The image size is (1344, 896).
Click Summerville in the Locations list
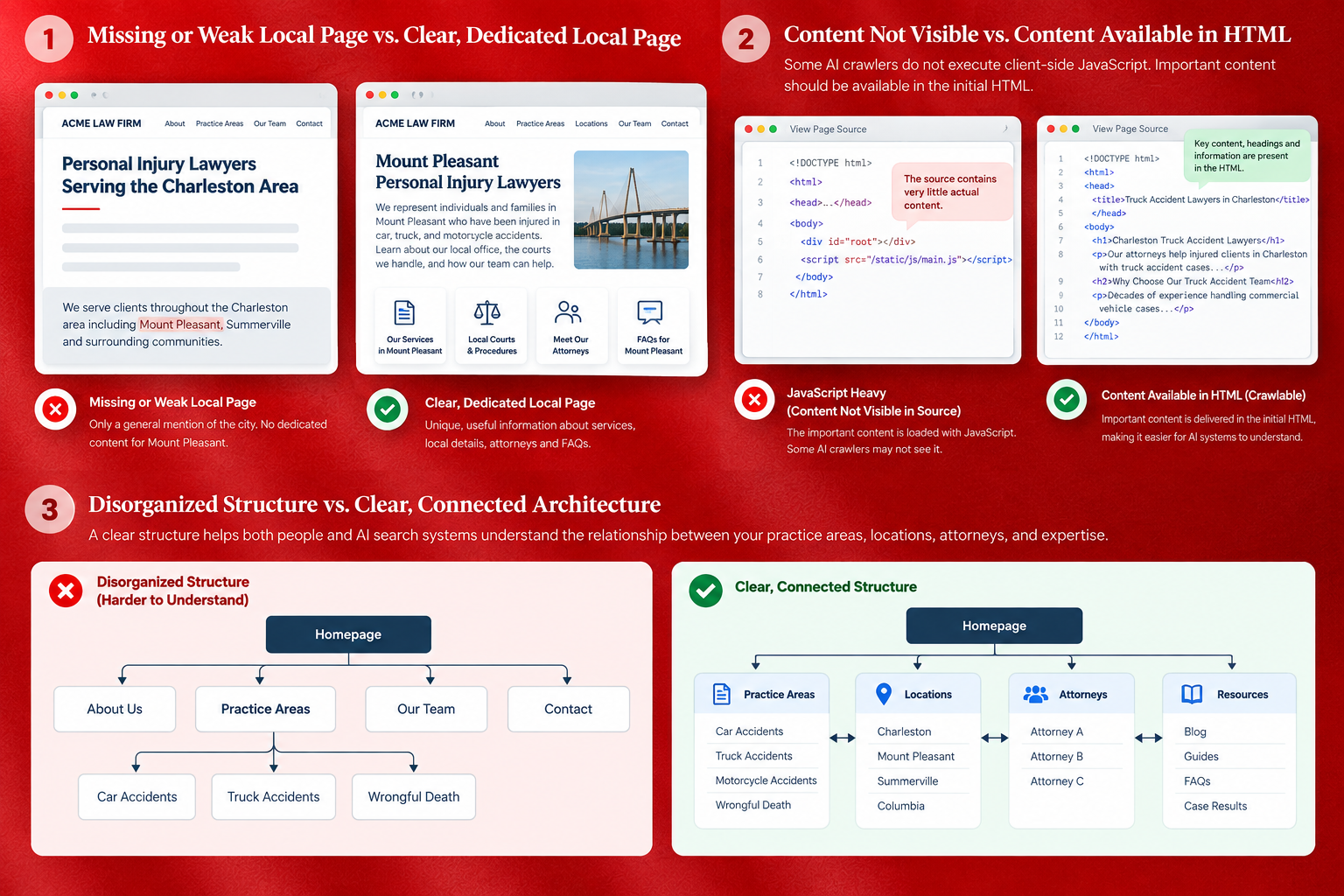[x=907, y=781]
